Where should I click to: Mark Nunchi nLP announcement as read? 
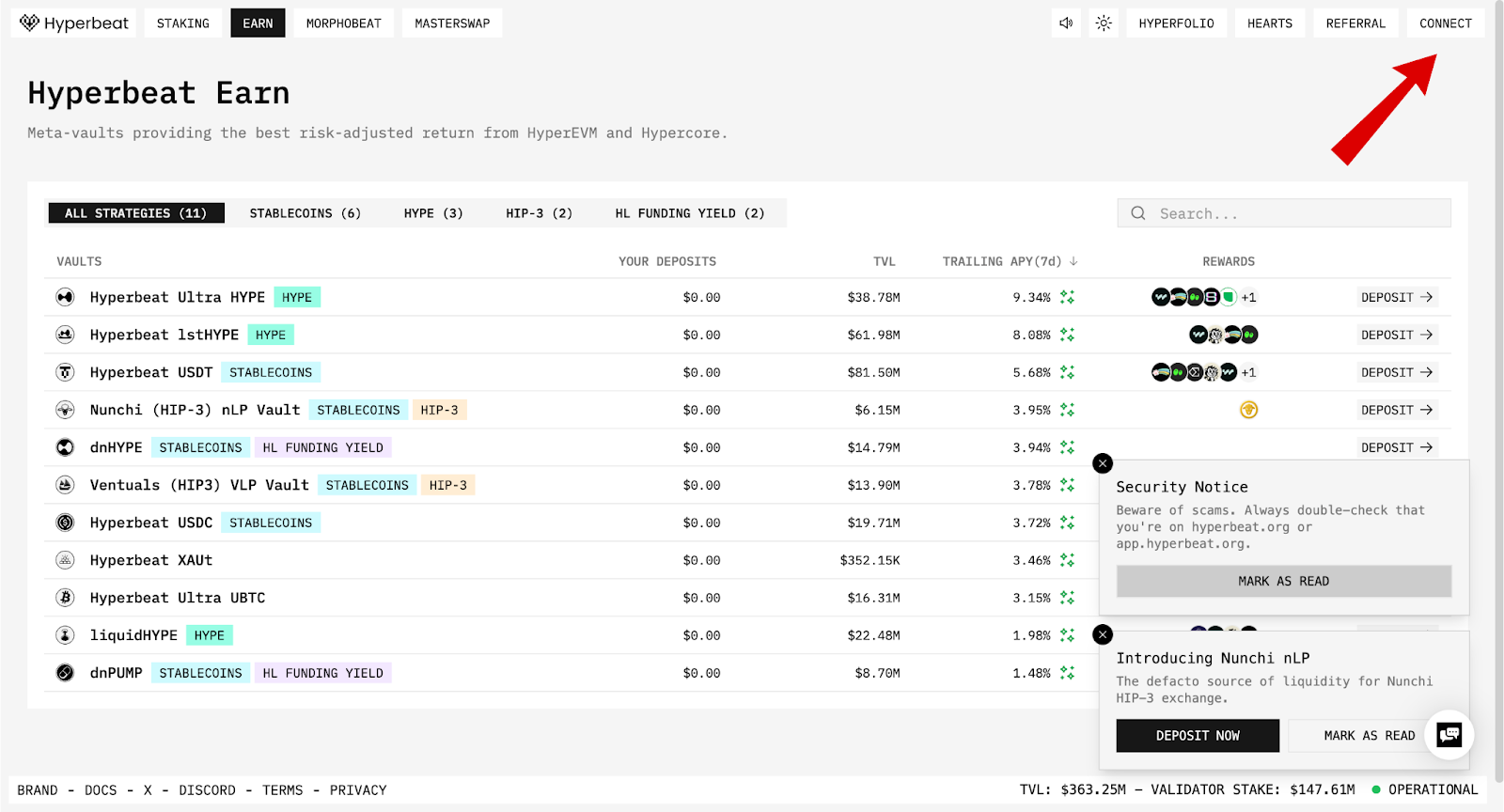(x=1370, y=736)
